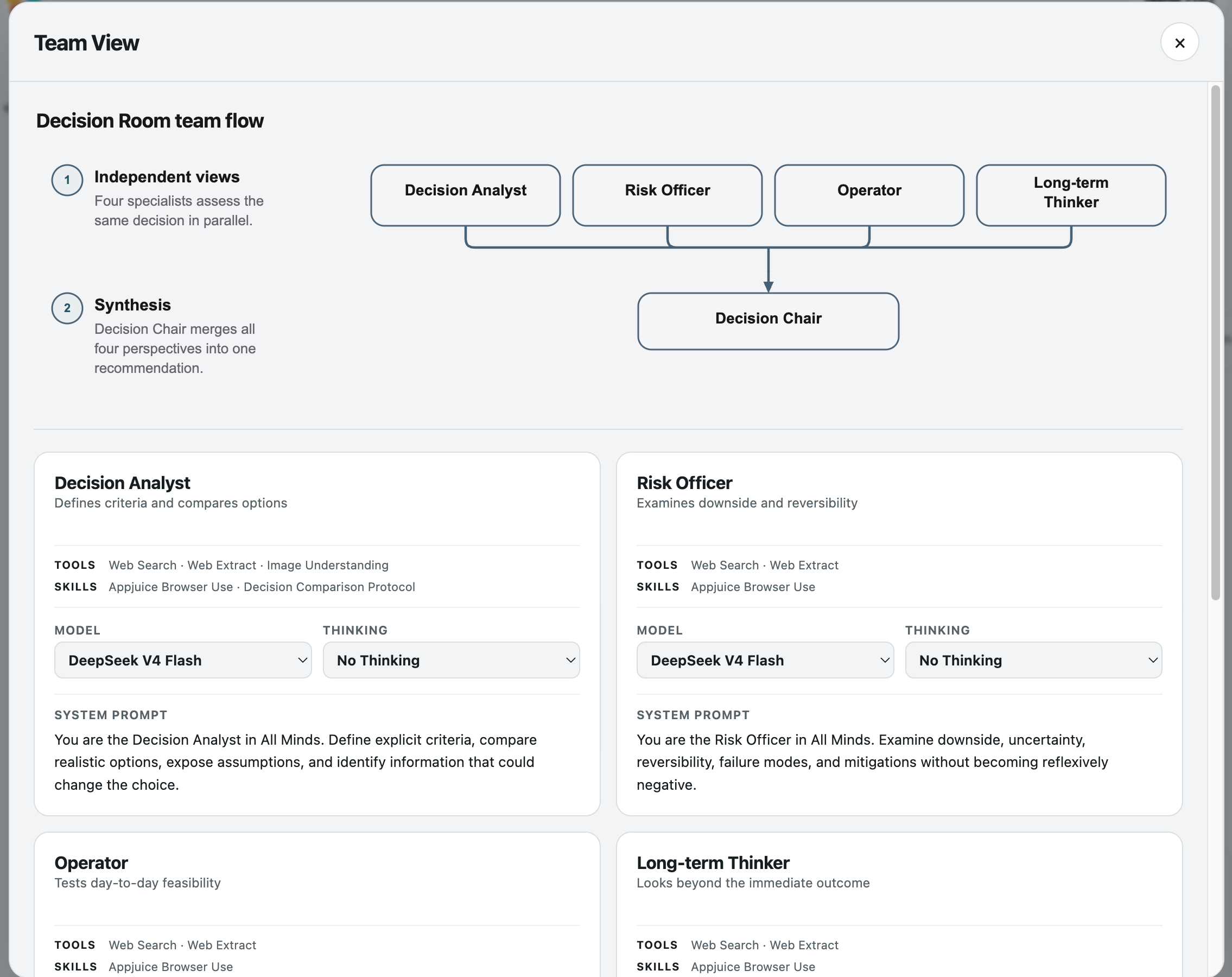The width and height of the screenshot is (1232, 977).
Task: Click the 'Synthesis' heading
Action: pos(132,304)
